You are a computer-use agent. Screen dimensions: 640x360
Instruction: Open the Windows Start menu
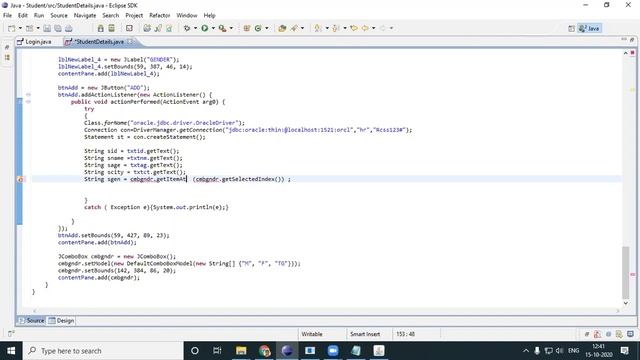pyautogui.click(x=11, y=351)
